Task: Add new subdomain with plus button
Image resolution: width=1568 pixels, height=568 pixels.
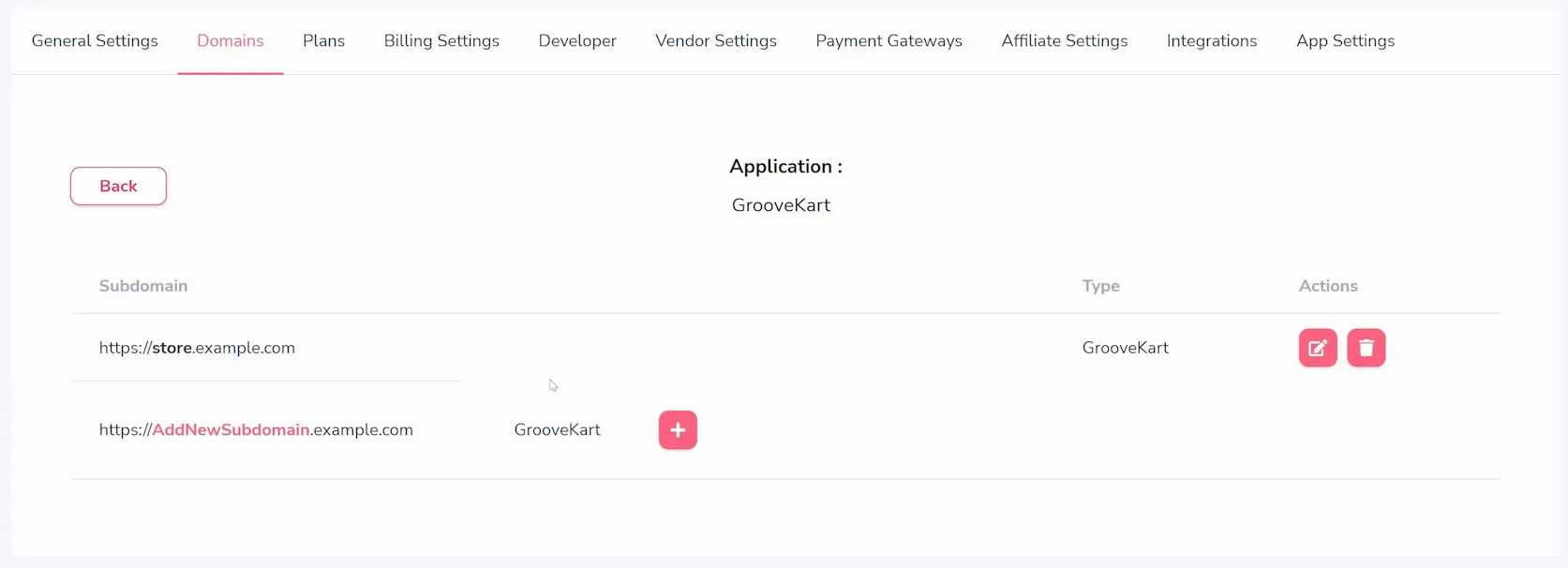Action: (x=678, y=430)
